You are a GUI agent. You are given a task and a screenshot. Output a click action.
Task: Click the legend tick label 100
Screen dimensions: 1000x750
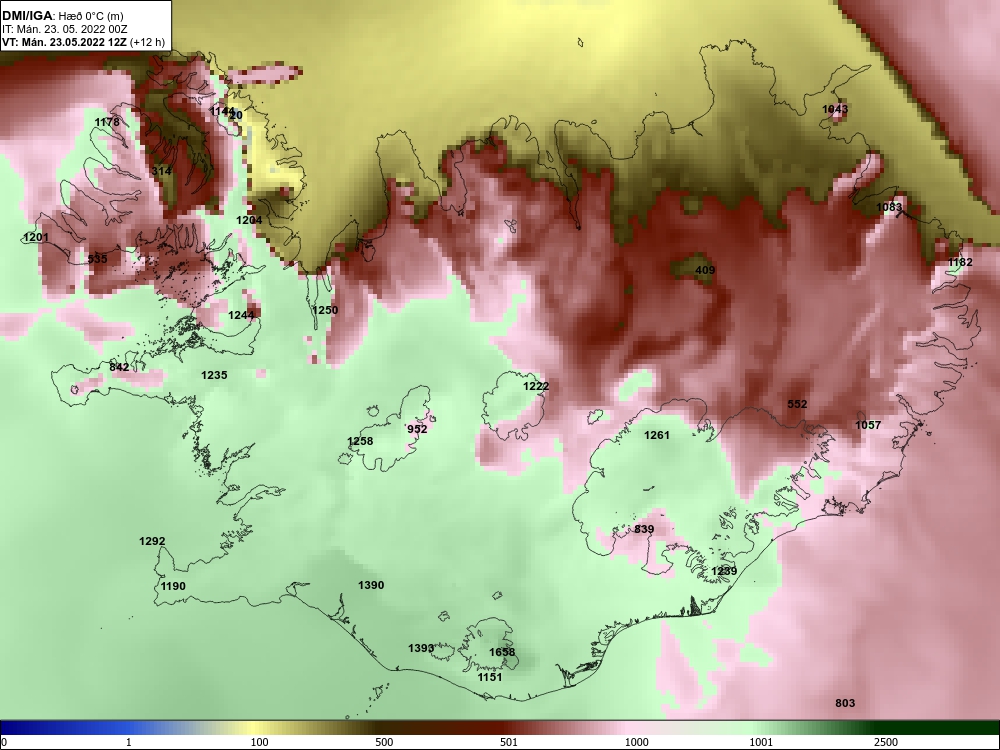pos(259,742)
